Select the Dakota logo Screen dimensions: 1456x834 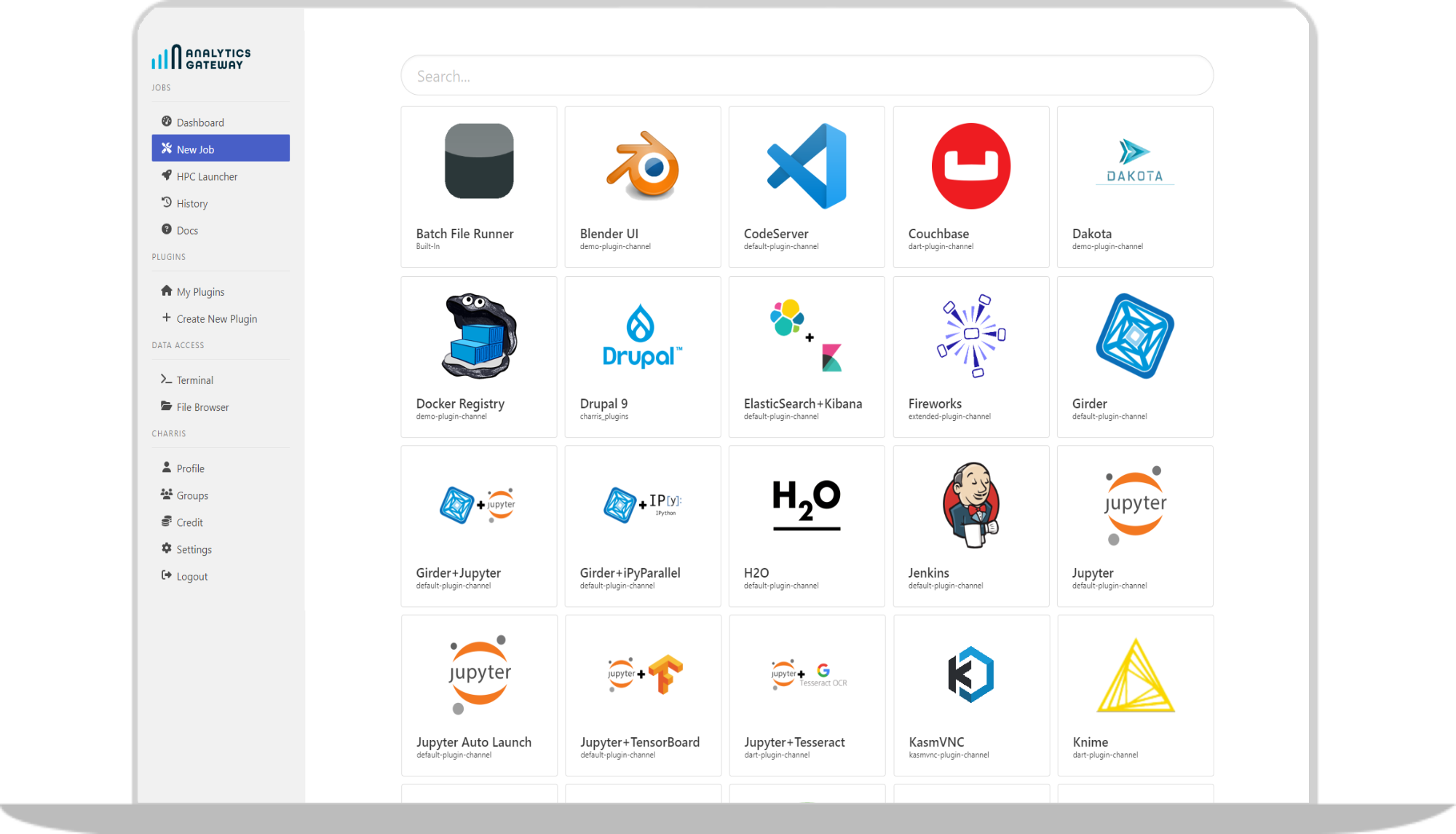point(1135,162)
